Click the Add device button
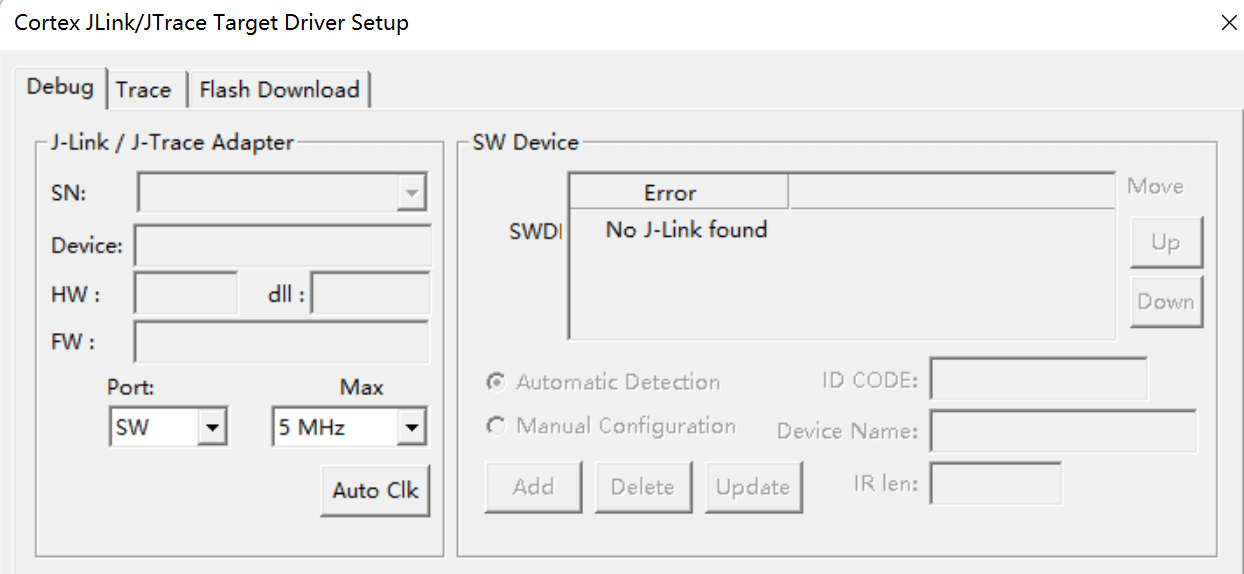This screenshot has height=574, width=1244. click(533, 487)
